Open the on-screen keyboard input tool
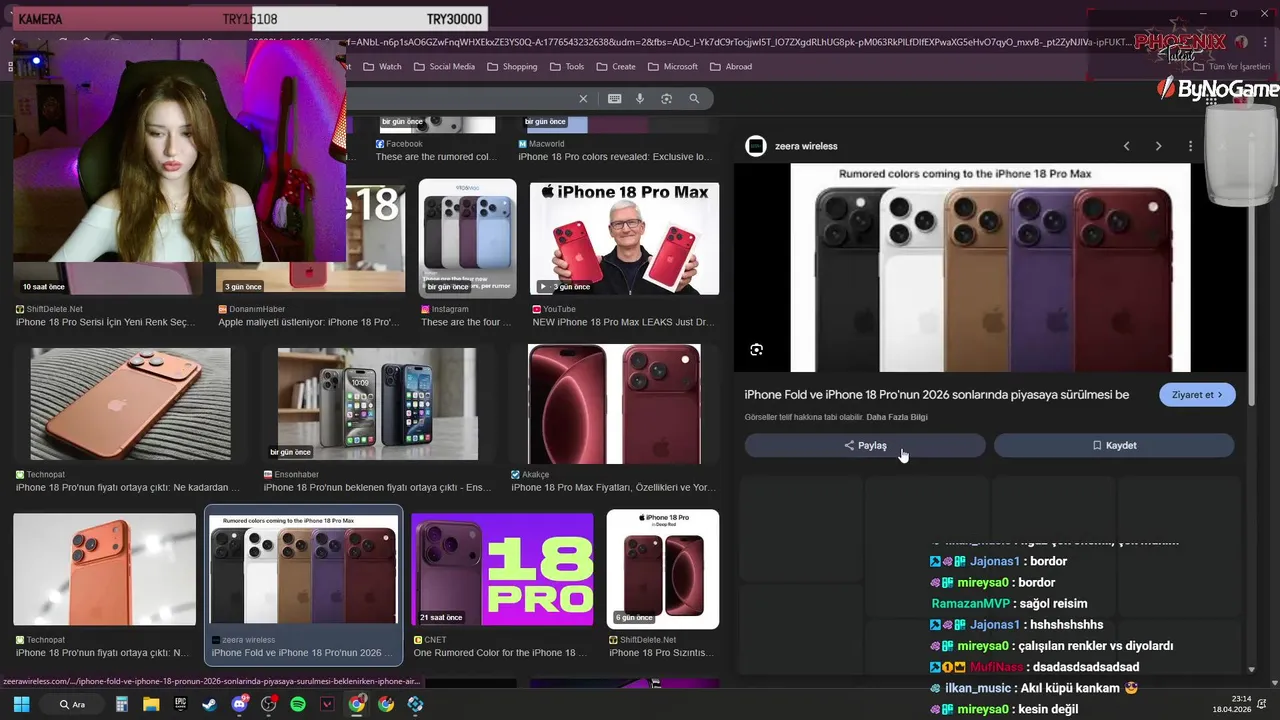Image resolution: width=1280 pixels, height=720 pixels. [614, 99]
